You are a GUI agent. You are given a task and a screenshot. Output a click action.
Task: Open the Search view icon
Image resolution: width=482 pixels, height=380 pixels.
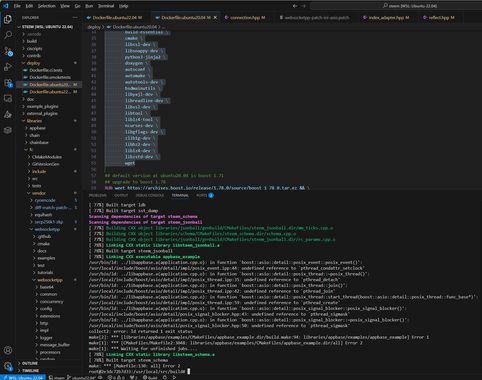coord(8,35)
